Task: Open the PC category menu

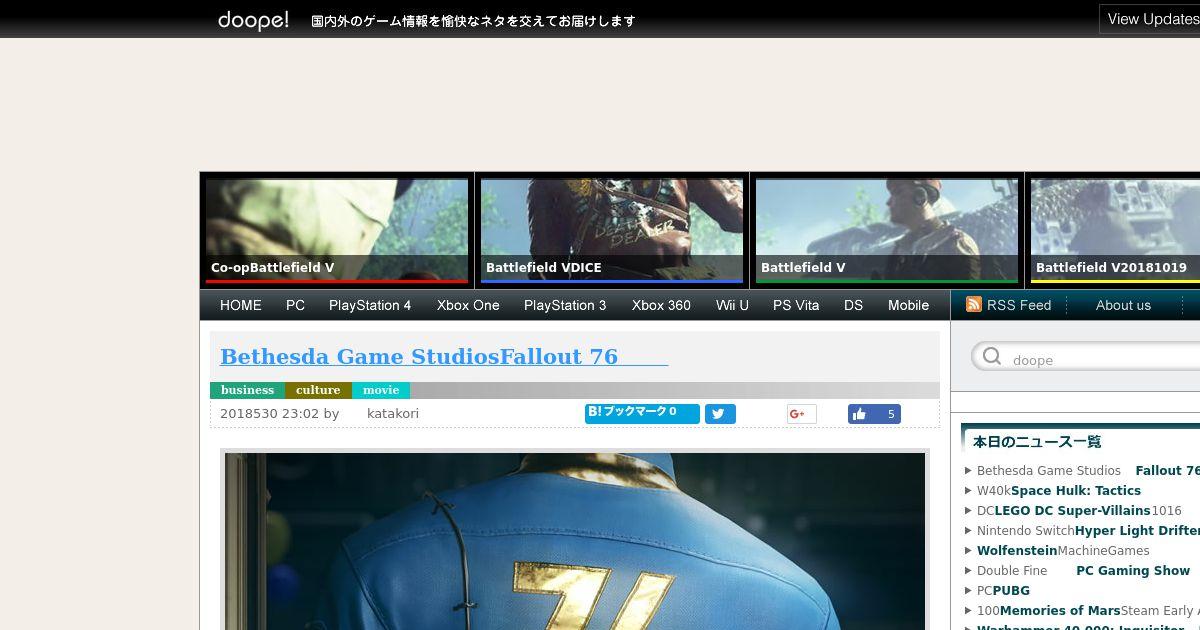Action: pos(295,305)
